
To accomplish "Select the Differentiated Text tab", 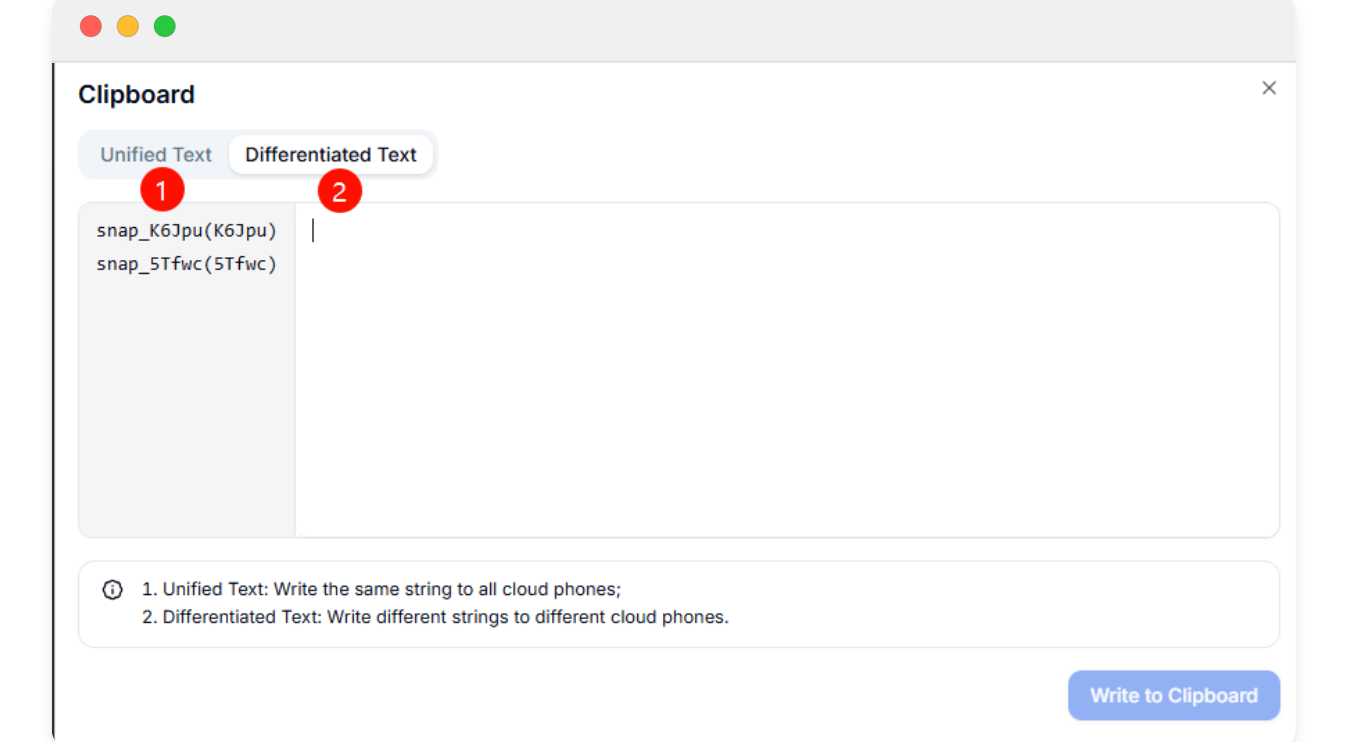I will tap(331, 155).
